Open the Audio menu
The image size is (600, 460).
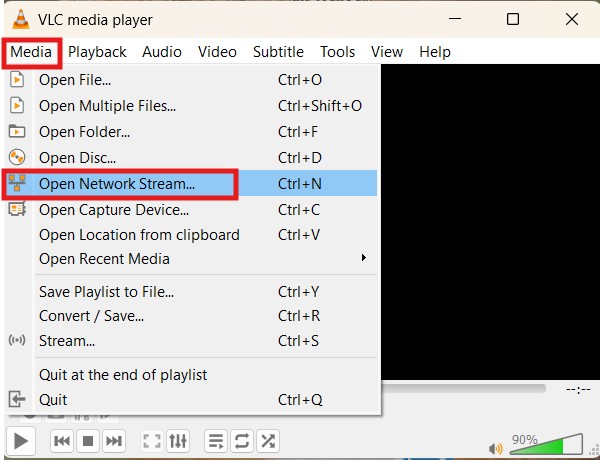pos(162,52)
